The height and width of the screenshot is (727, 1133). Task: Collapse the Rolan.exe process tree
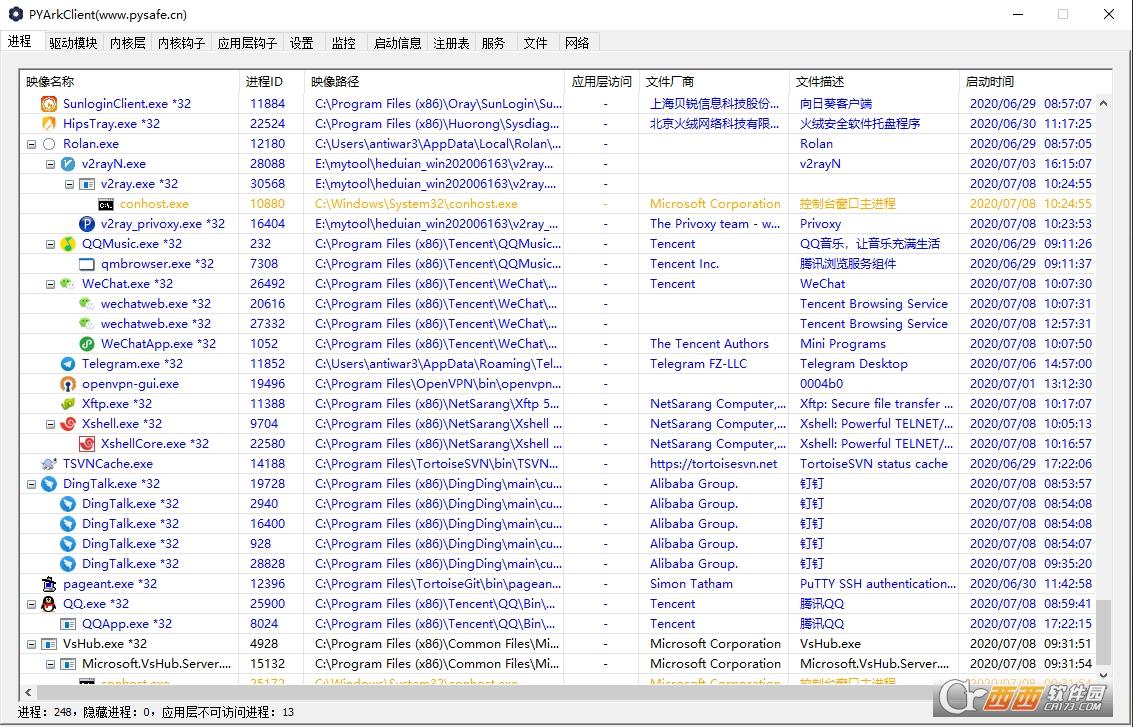click(x=31, y=144)
